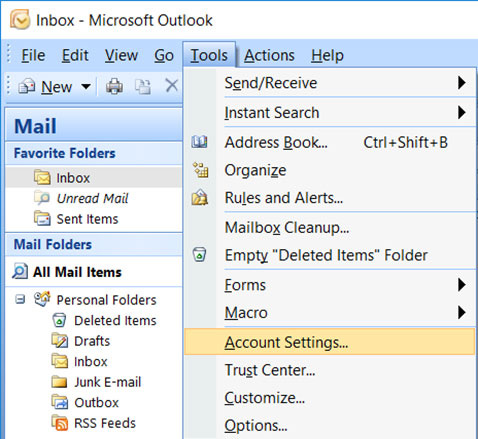The height and width of the screenshot is (439, 478).
Task: Click the Rules and Alerts icon
Action: [x=200, y=197]
